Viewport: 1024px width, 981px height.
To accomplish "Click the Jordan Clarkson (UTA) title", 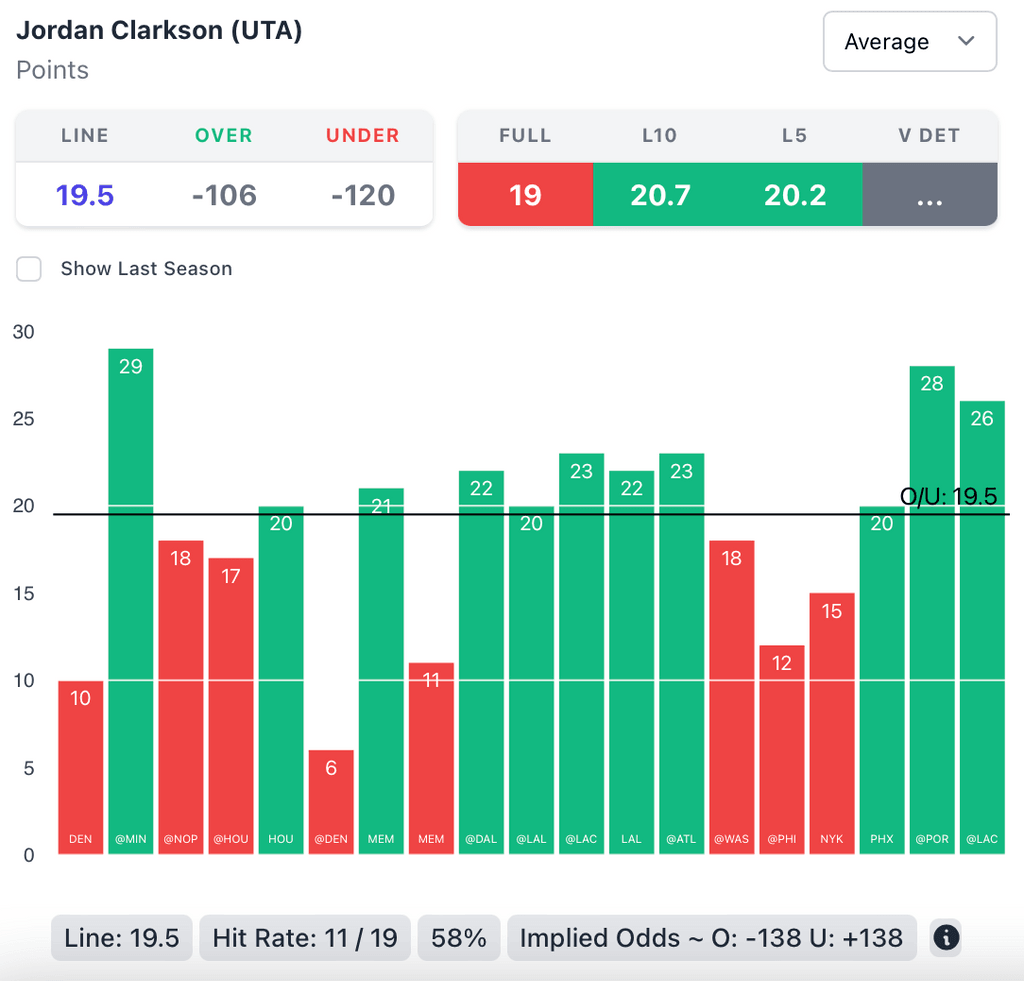I will (x=159, y=31).
